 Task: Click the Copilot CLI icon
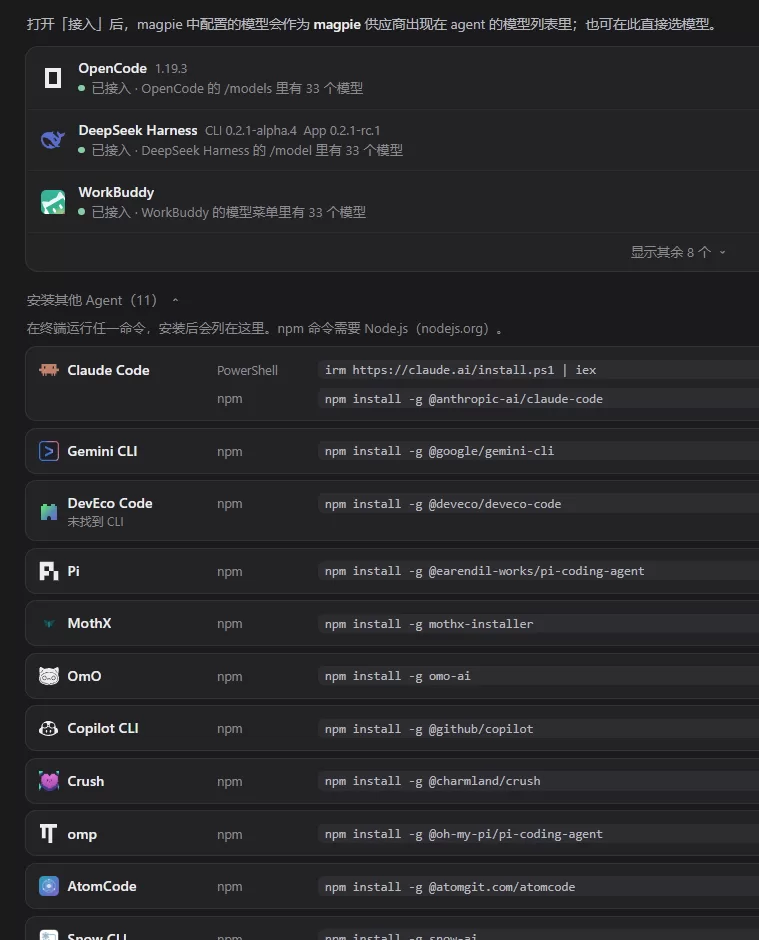49,728
